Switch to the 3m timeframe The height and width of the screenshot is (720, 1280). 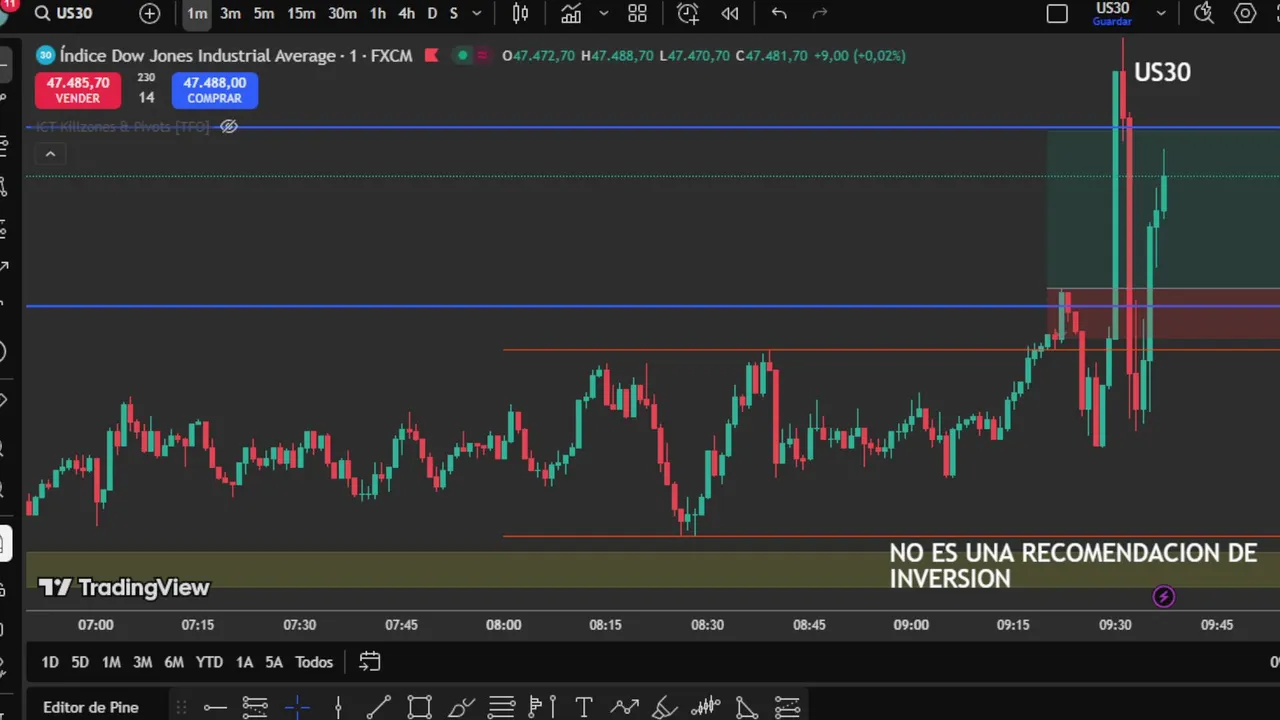coord(230,13)
